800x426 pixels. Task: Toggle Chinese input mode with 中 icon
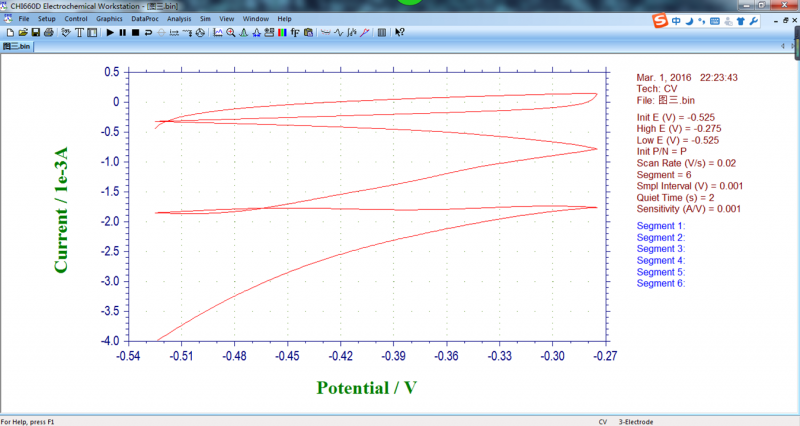pyautogui.click(x=676, y=21)
